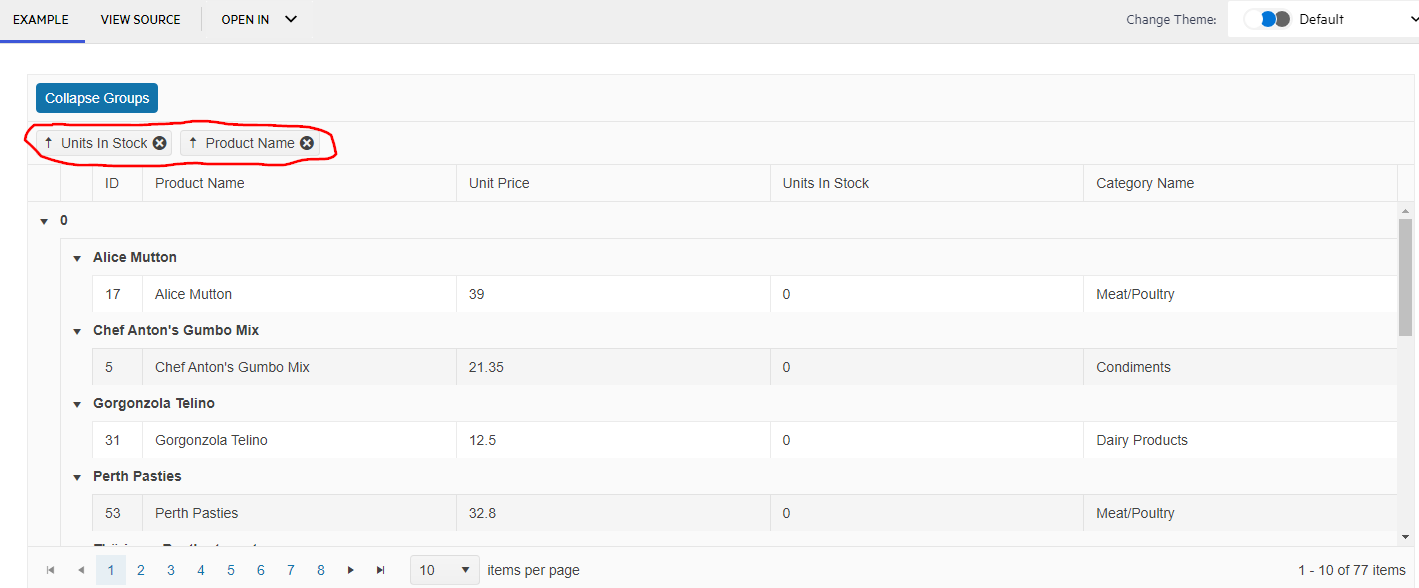Remove the Units In Stock grouping chip
The width and height of the screenshot is (1419, 588).
[x=160, y=143]
